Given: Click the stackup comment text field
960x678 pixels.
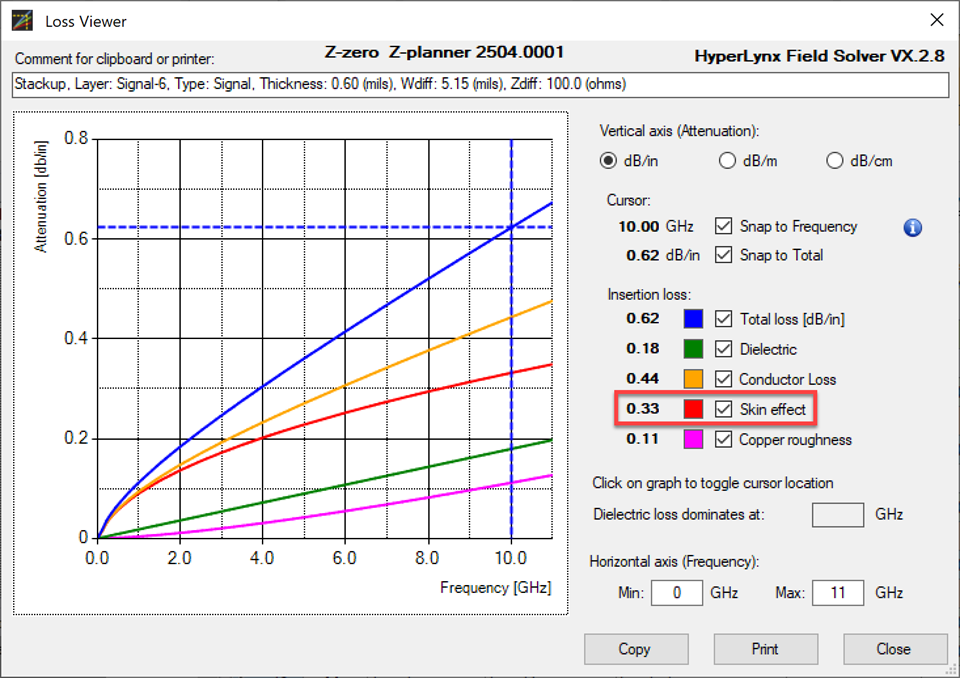Looking at the screenshot, I should 478,85.
